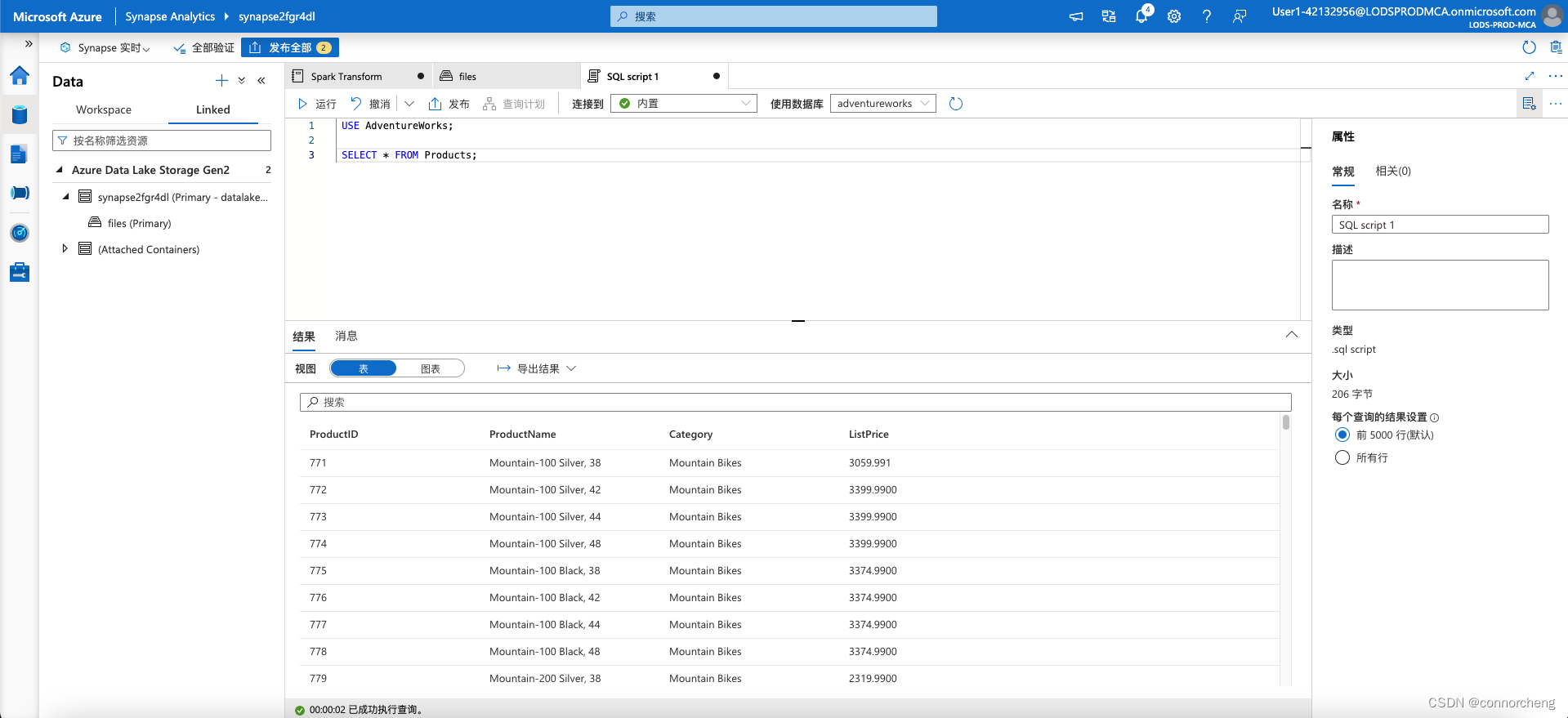
Task: Collapse the synapse2fgr4dl primary node
Action: [x=66, y=197]
